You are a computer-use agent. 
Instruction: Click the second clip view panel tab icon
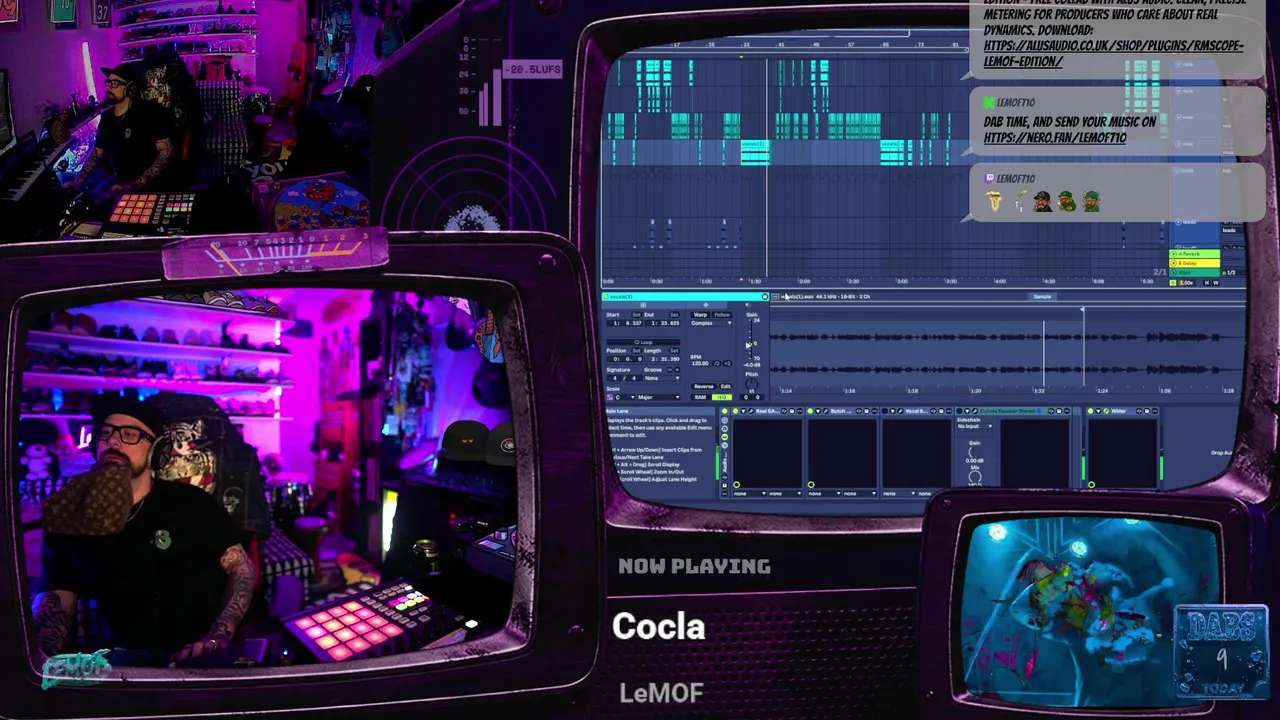pyautogui.click(x=706, y=305)
